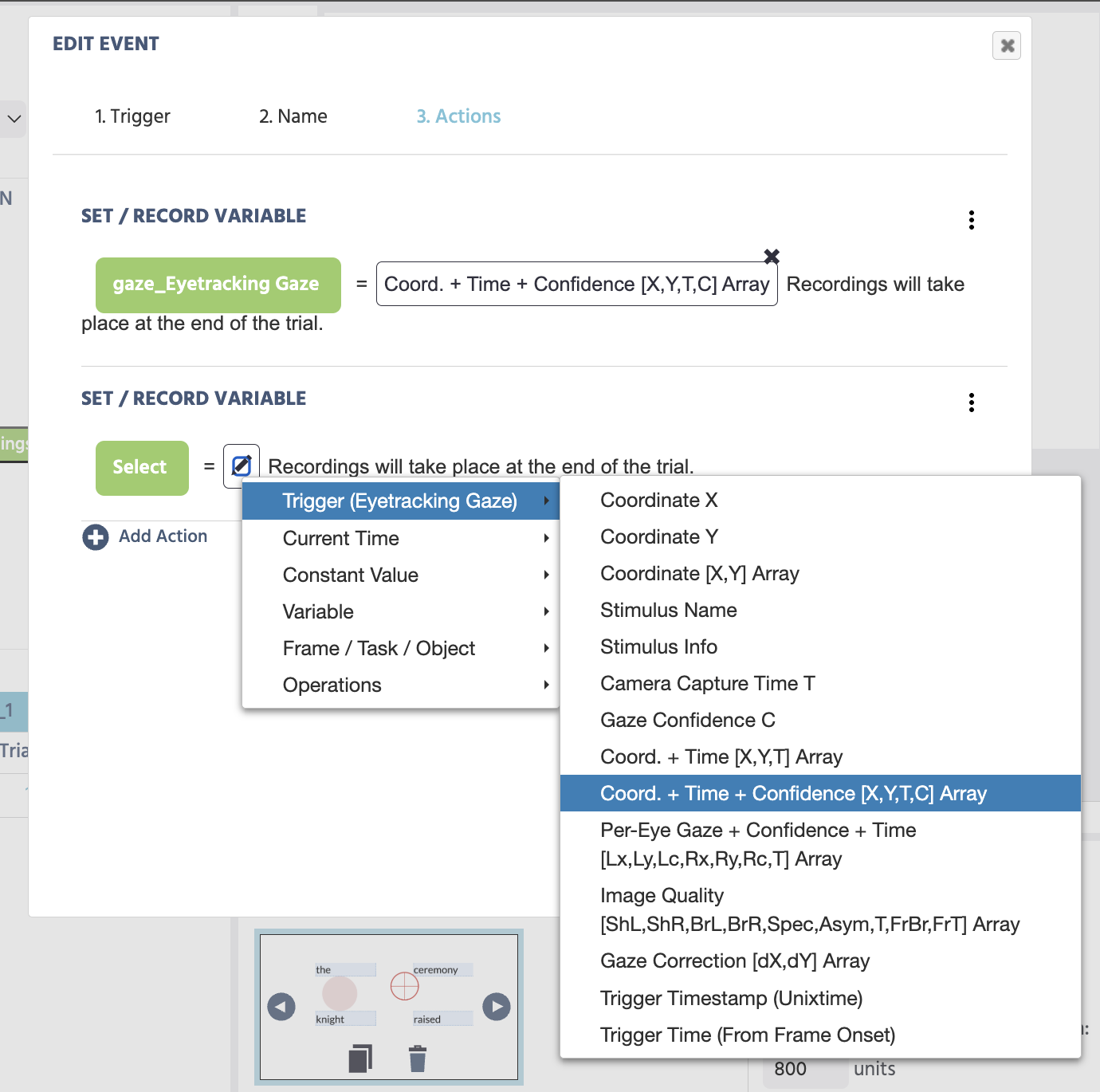Choose Coord. + Time [X,Y,T] Array

820,756
